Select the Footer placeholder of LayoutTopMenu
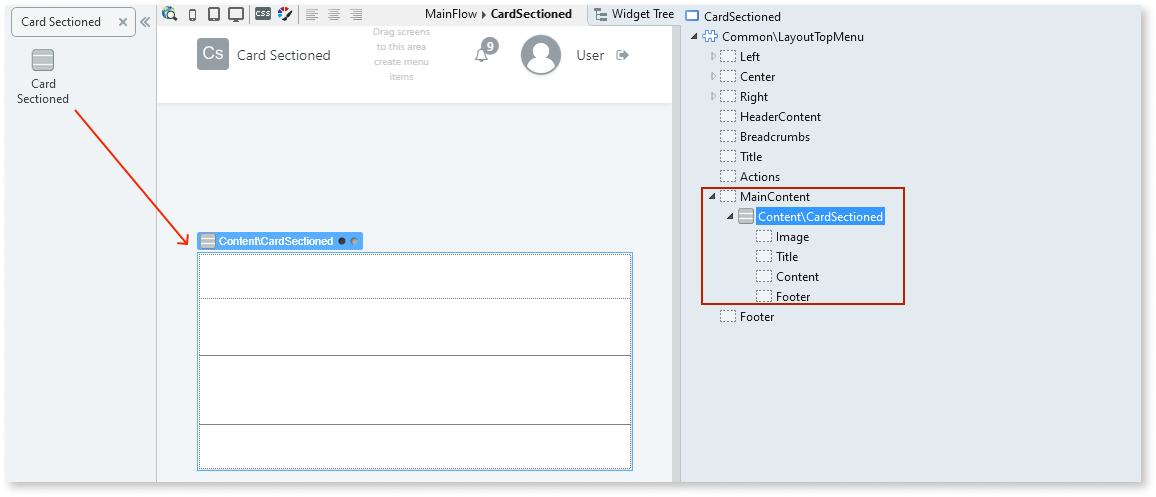 tap(756, 316)
